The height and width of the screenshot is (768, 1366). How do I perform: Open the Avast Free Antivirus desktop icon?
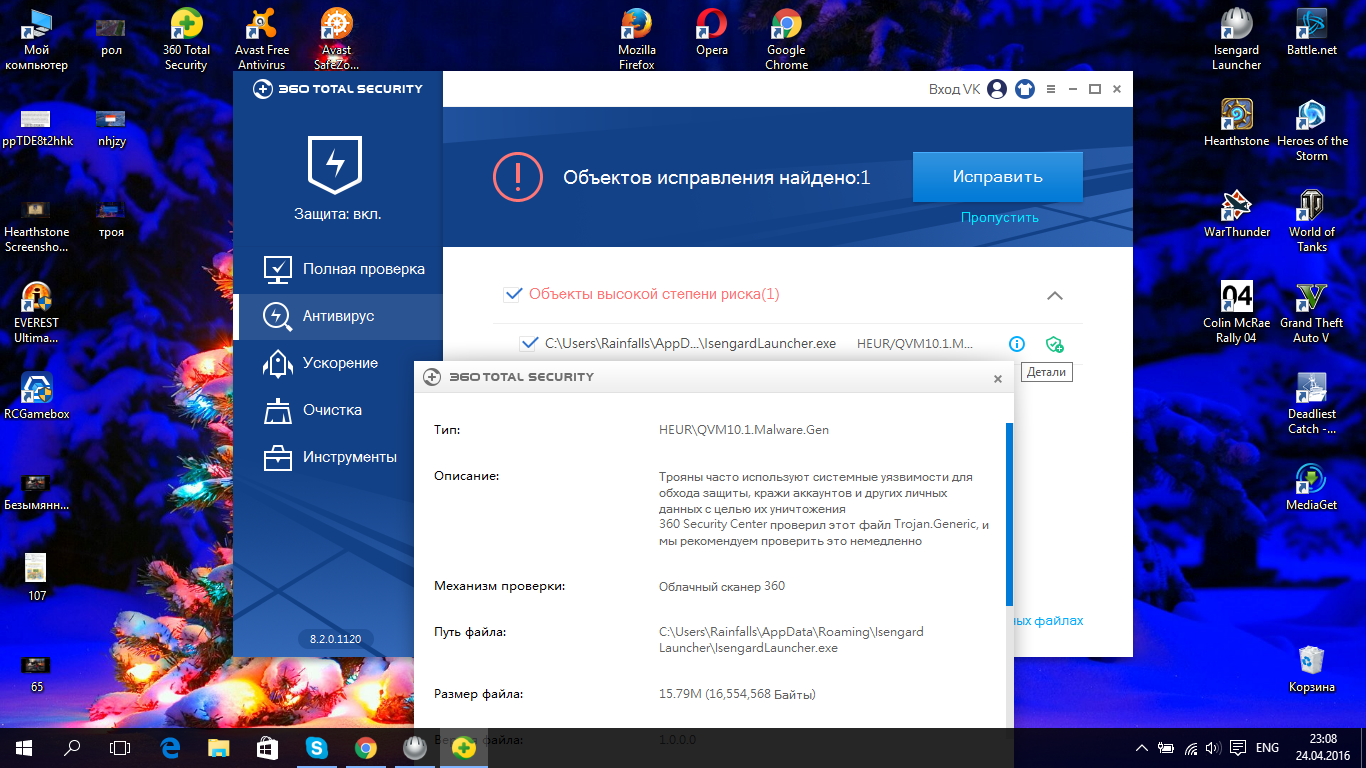(262, 40)
